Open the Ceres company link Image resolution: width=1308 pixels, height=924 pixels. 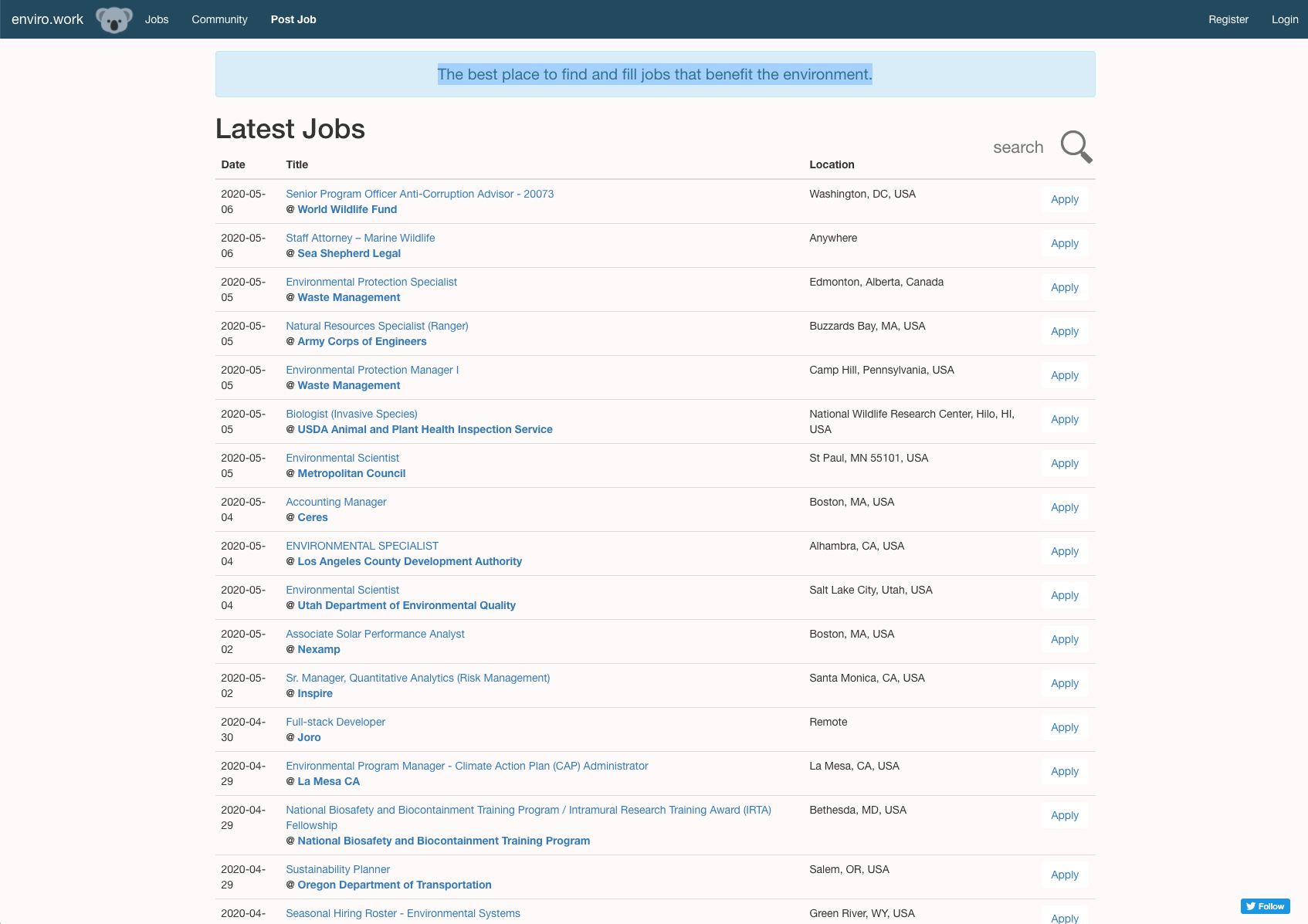coord(312,517)
